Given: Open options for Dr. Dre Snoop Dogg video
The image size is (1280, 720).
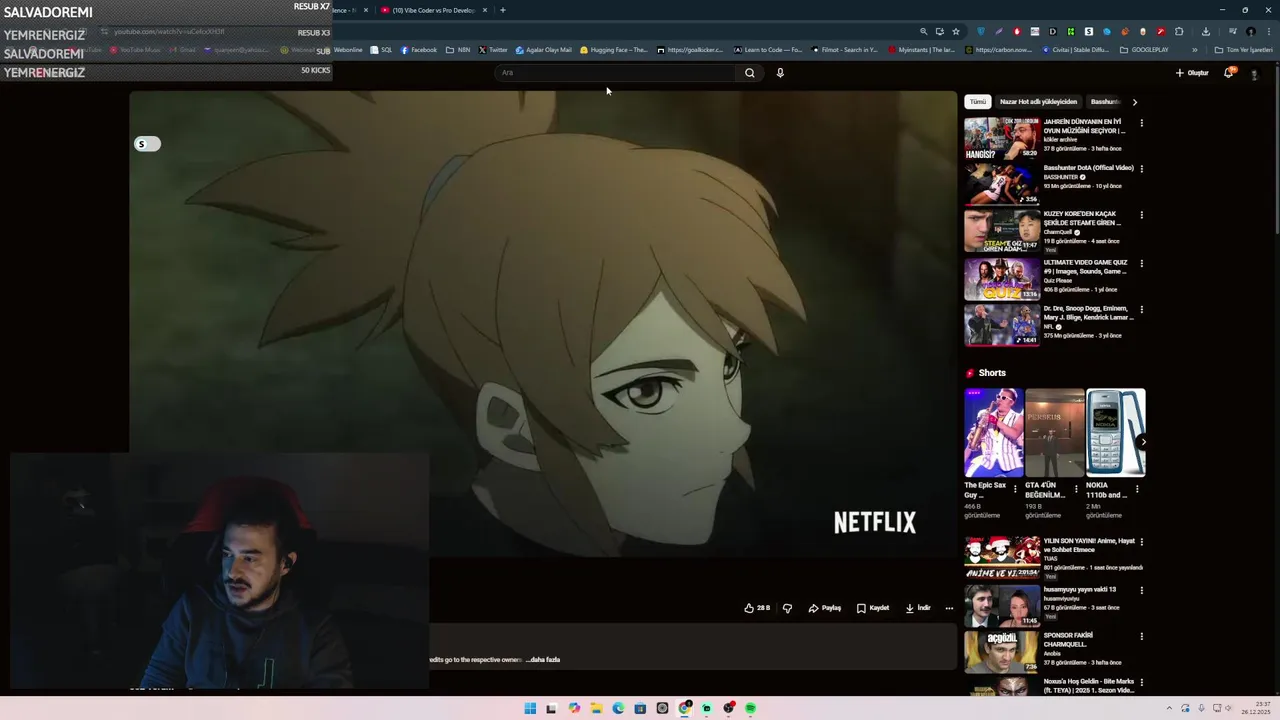Looking at the screenshot, I should click(1141, 310).
